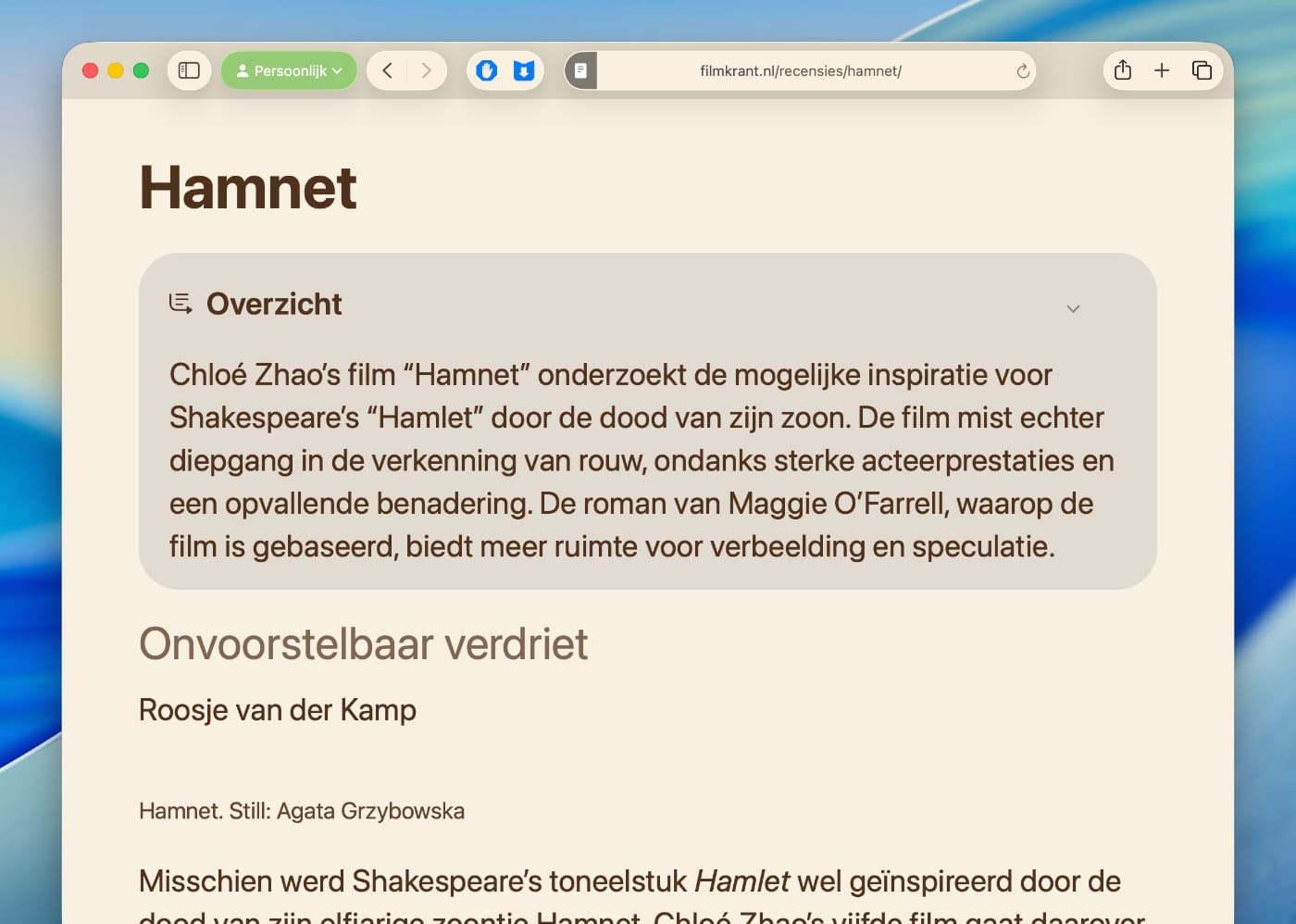
Task: Toggle the Safari sidebar
Action: (x=189, y=70)
